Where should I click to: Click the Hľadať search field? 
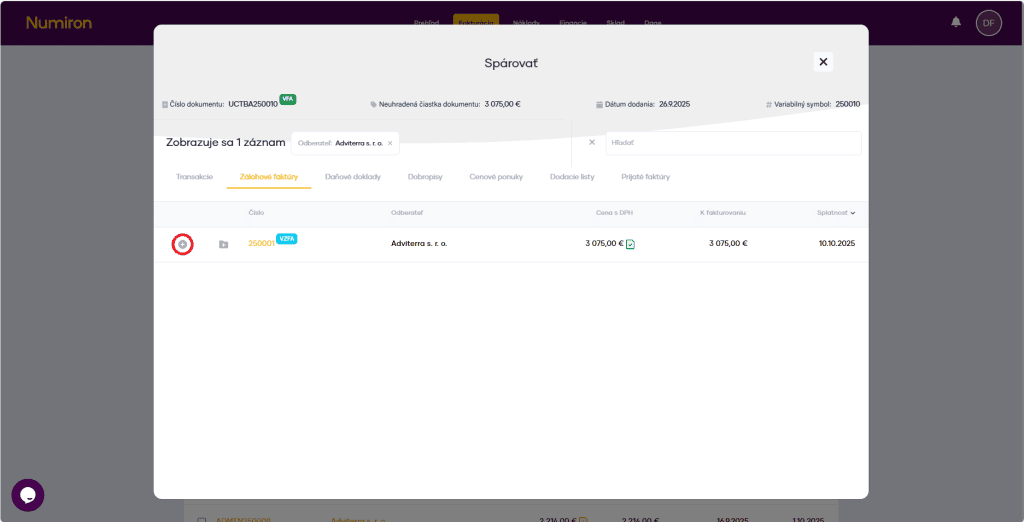point(732,143)
